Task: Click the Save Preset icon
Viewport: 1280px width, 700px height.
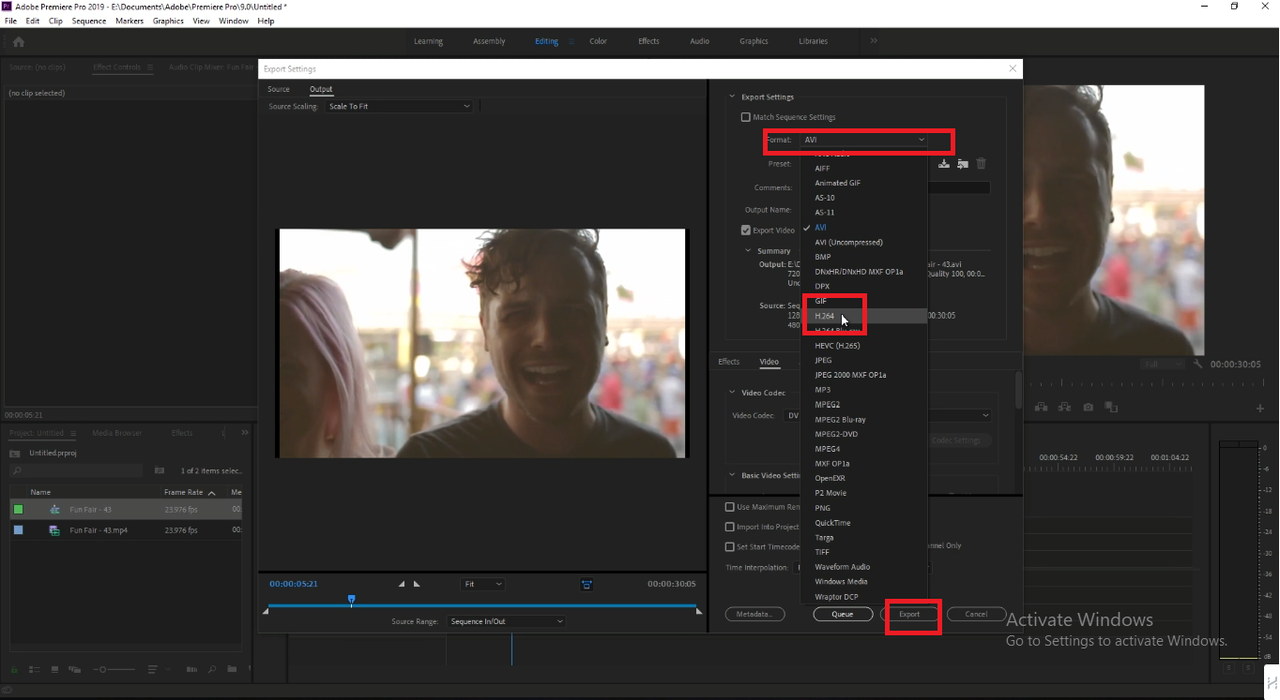Action: [944, 164]
